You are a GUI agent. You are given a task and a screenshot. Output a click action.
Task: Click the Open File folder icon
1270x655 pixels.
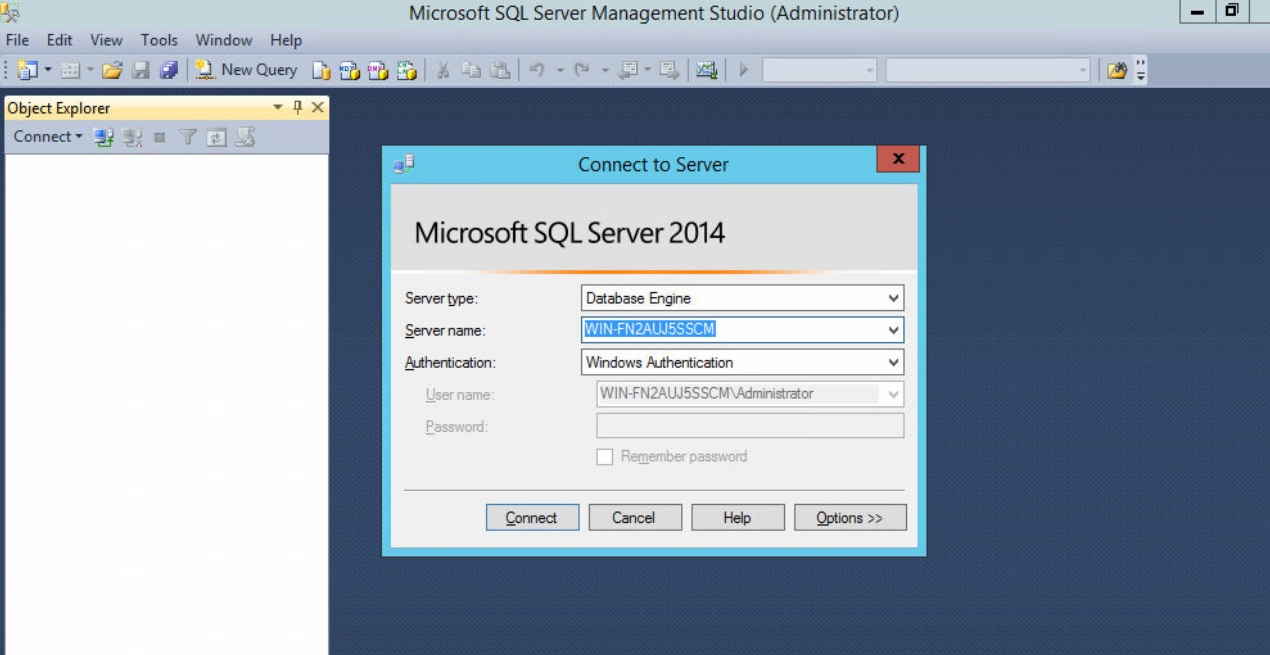point(112,70)
